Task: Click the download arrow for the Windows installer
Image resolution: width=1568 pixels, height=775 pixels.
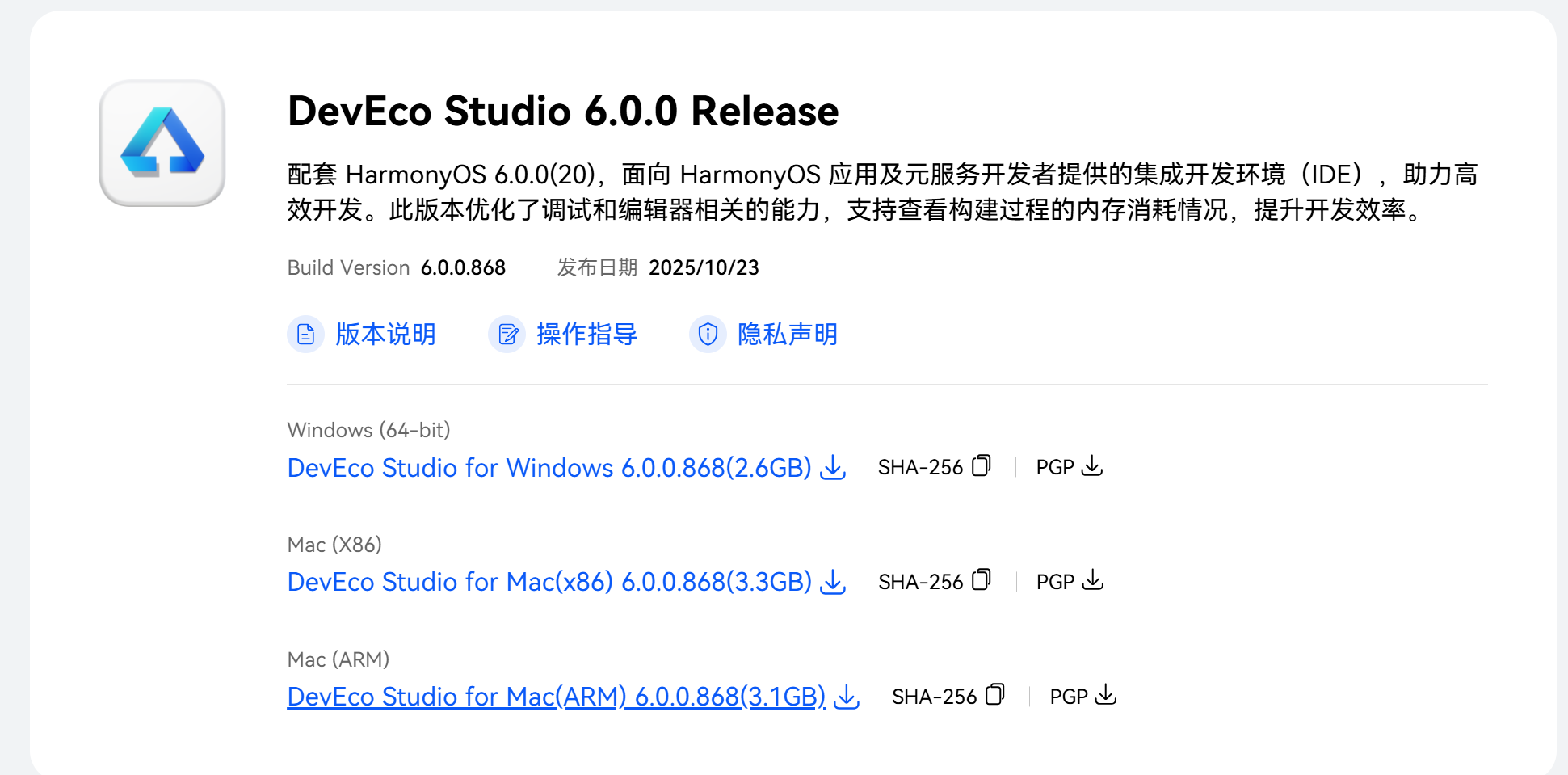Action: point(833,467)
